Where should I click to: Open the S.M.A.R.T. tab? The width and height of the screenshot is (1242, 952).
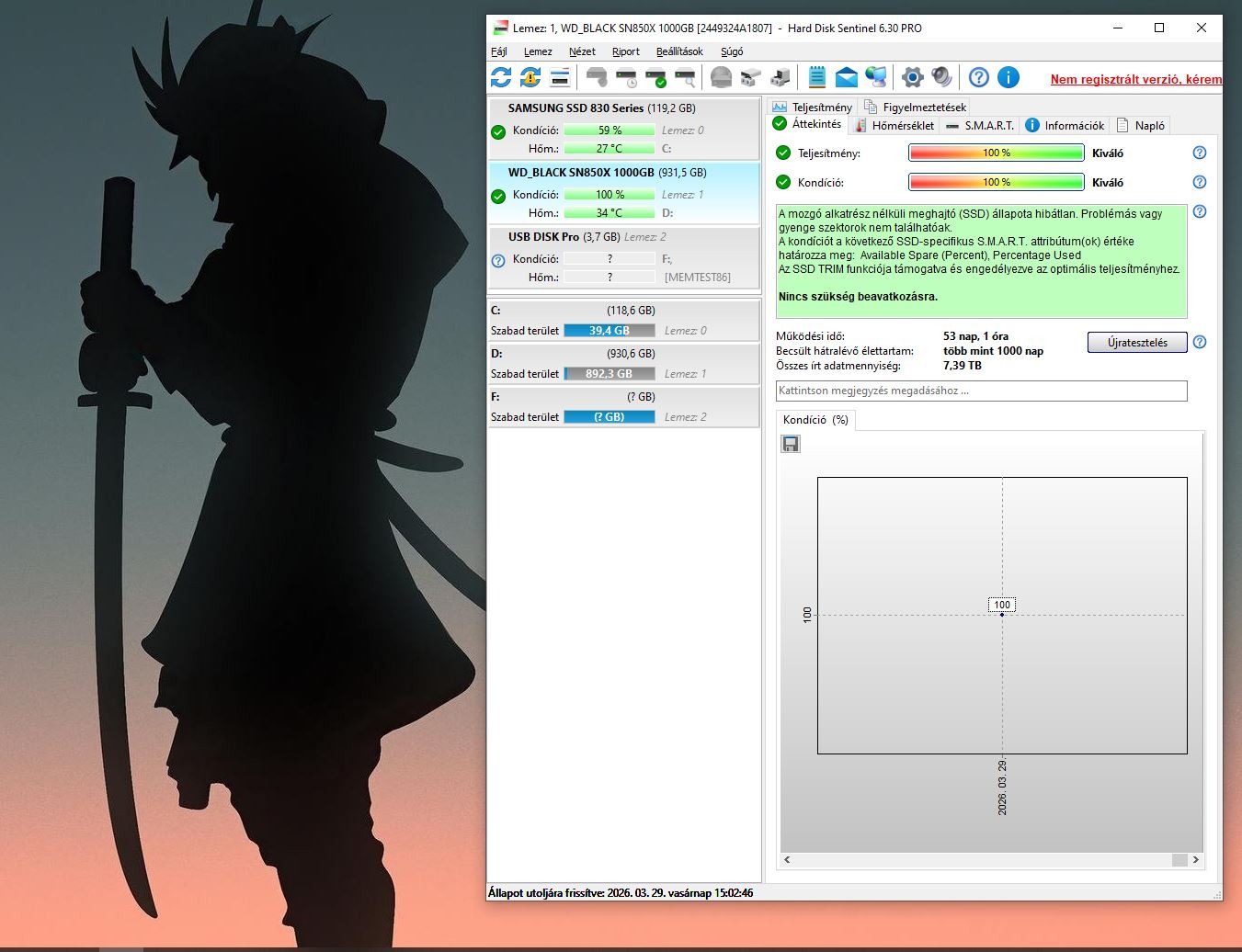point(980,125)
